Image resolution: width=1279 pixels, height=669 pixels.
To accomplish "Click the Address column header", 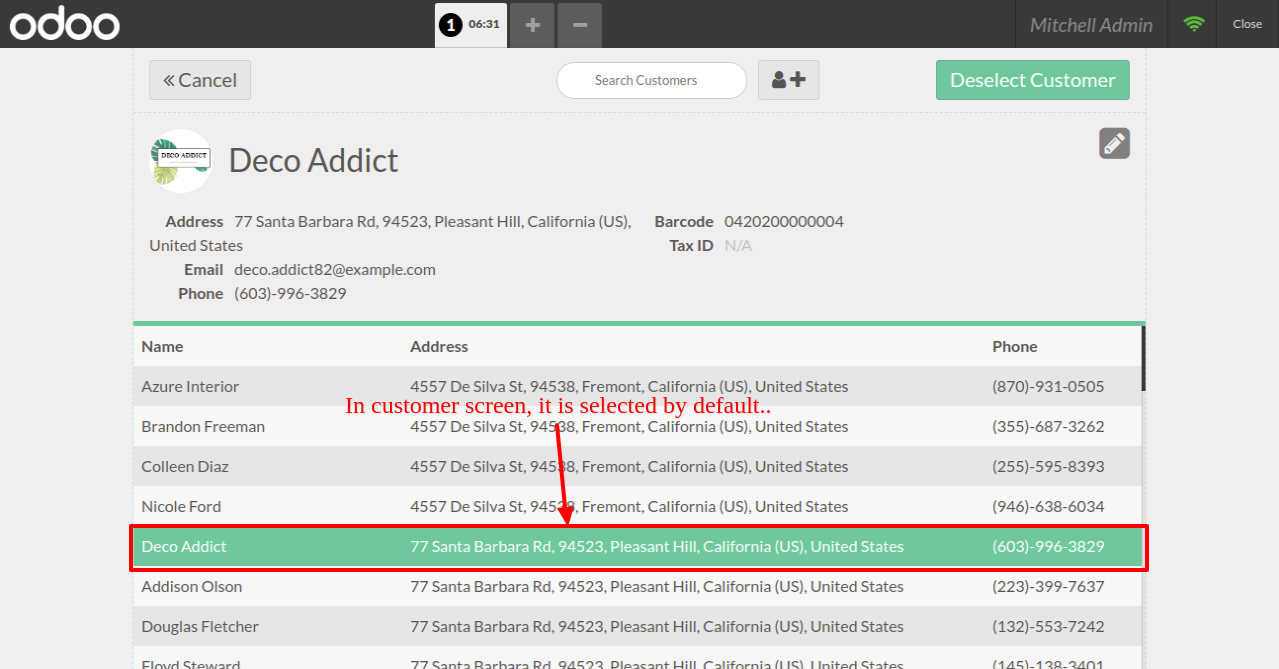I will click(x=439, y=346).
